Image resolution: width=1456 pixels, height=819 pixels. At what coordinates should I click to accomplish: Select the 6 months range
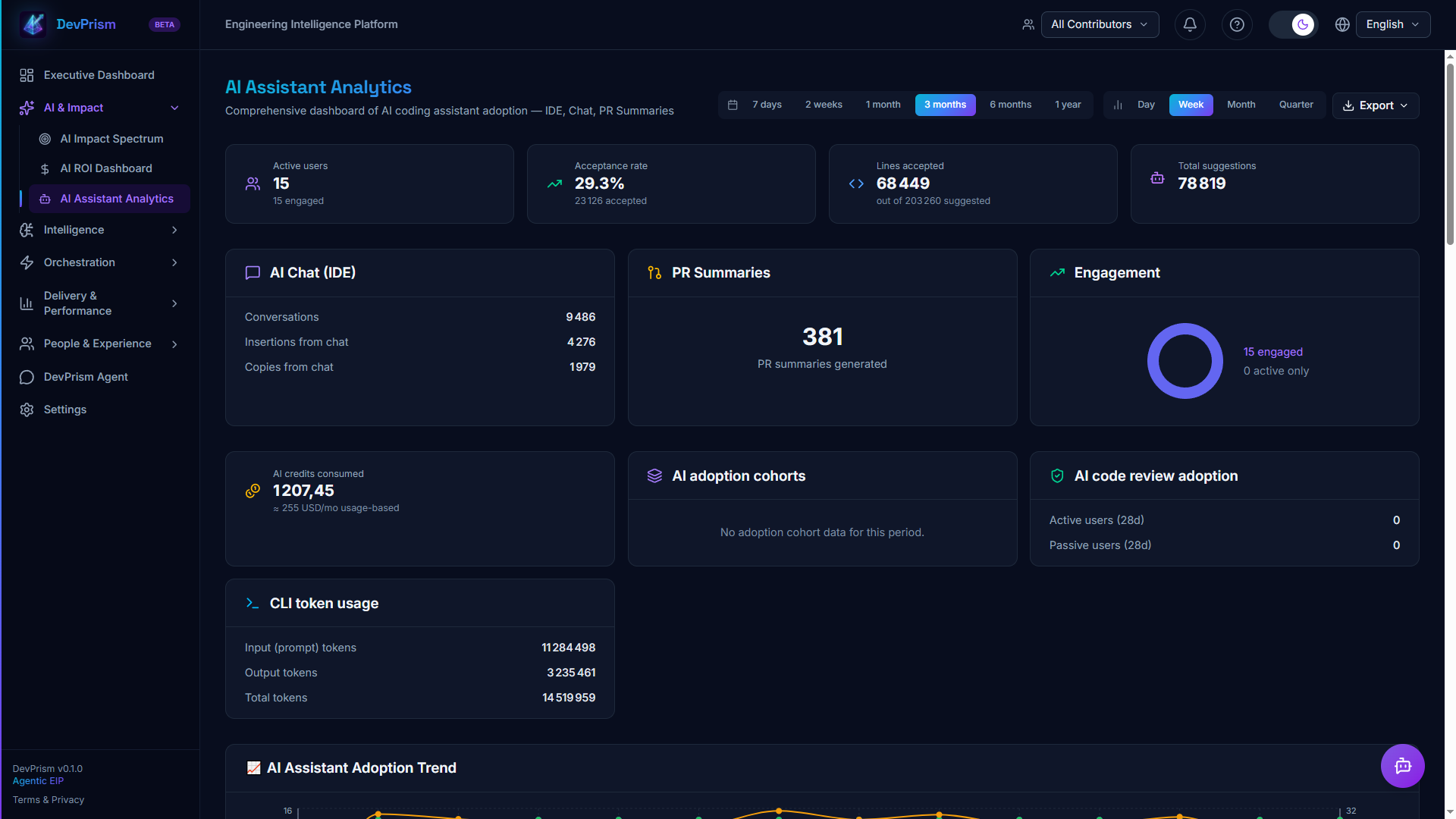pyautogui.click(x=1010, y=105)
